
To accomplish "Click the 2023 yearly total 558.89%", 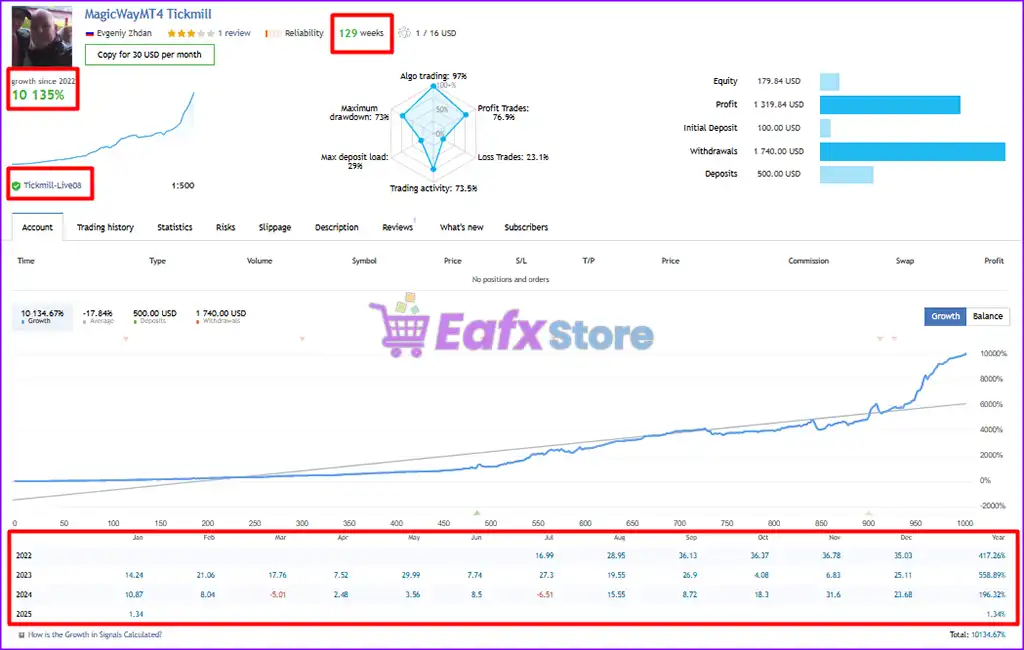I will point(992,576).
